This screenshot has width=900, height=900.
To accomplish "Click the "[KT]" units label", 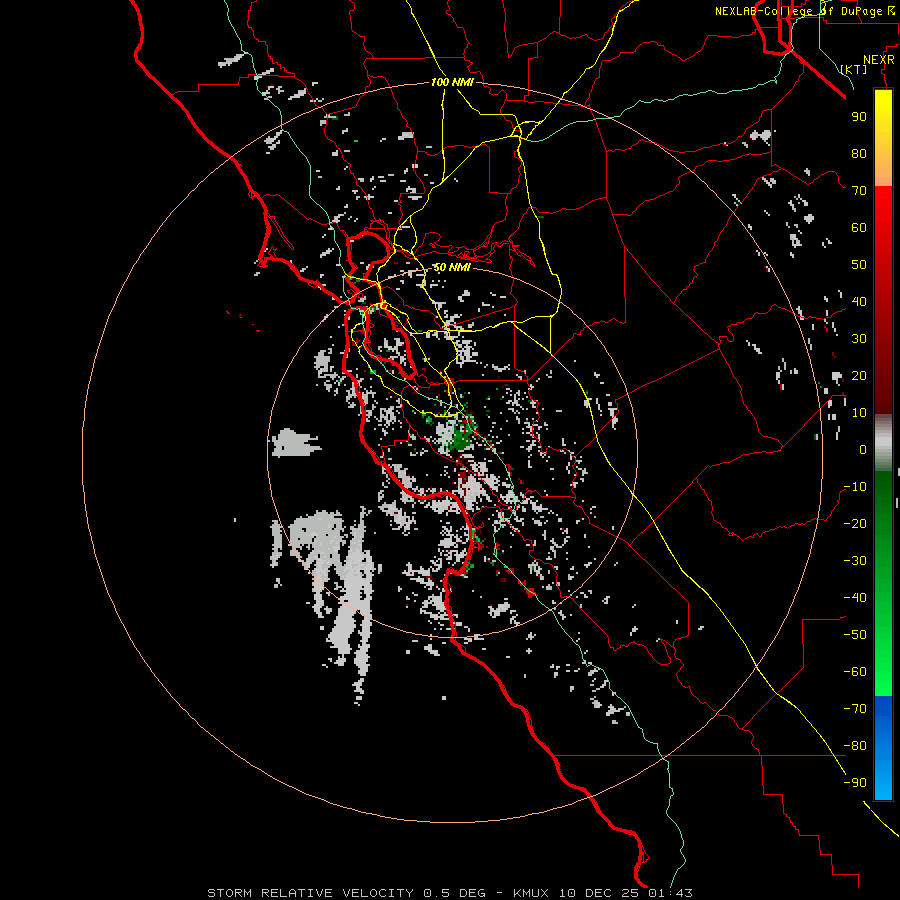I will (854, 69).
